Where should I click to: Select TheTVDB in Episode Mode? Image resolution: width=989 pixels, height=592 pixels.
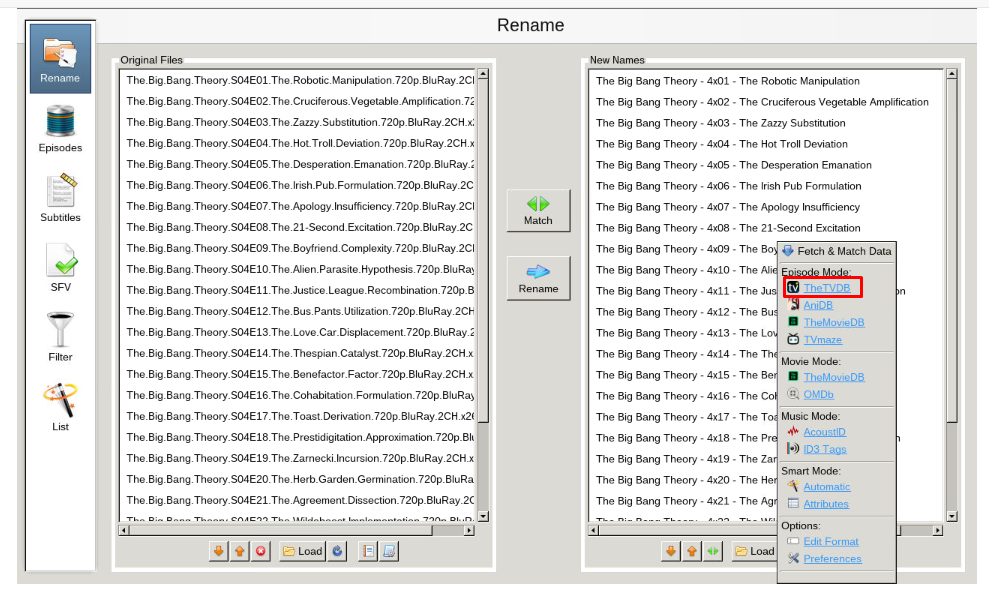pyautogui.click(x=828, y=287)
